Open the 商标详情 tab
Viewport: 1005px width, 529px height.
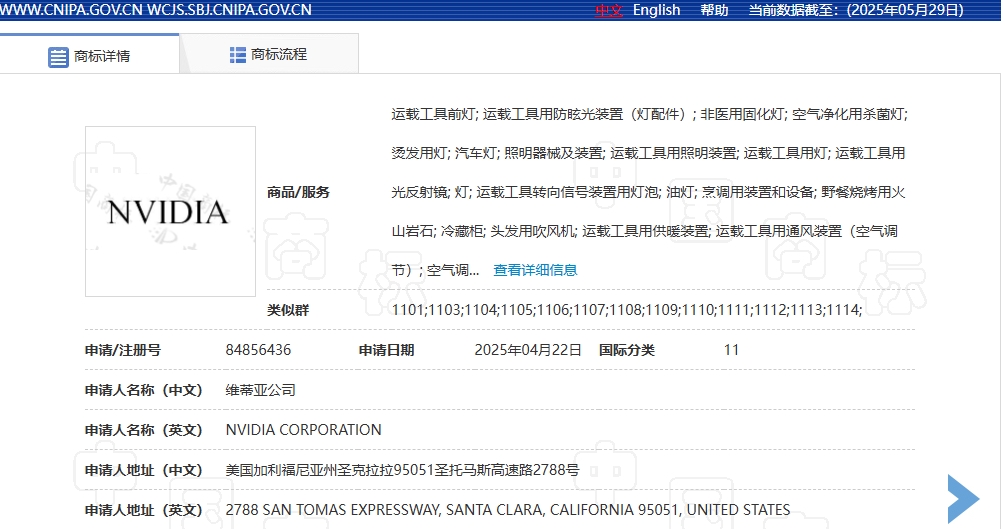89,54
